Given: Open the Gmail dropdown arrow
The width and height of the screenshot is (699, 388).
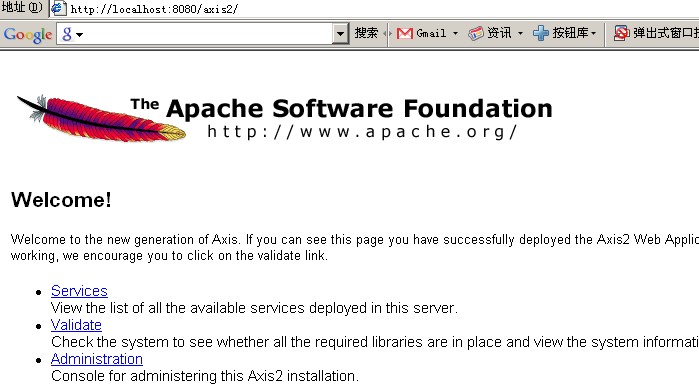Looking at the screenshot, I should pos(455,33).
